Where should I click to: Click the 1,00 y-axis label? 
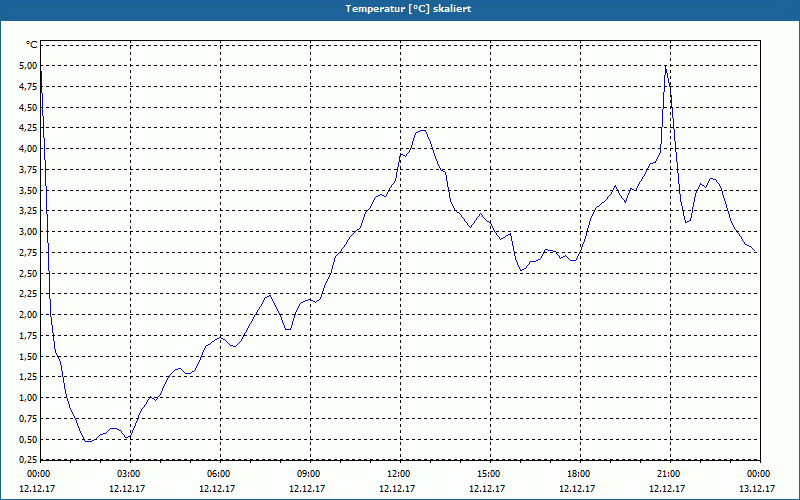(28, 398)
